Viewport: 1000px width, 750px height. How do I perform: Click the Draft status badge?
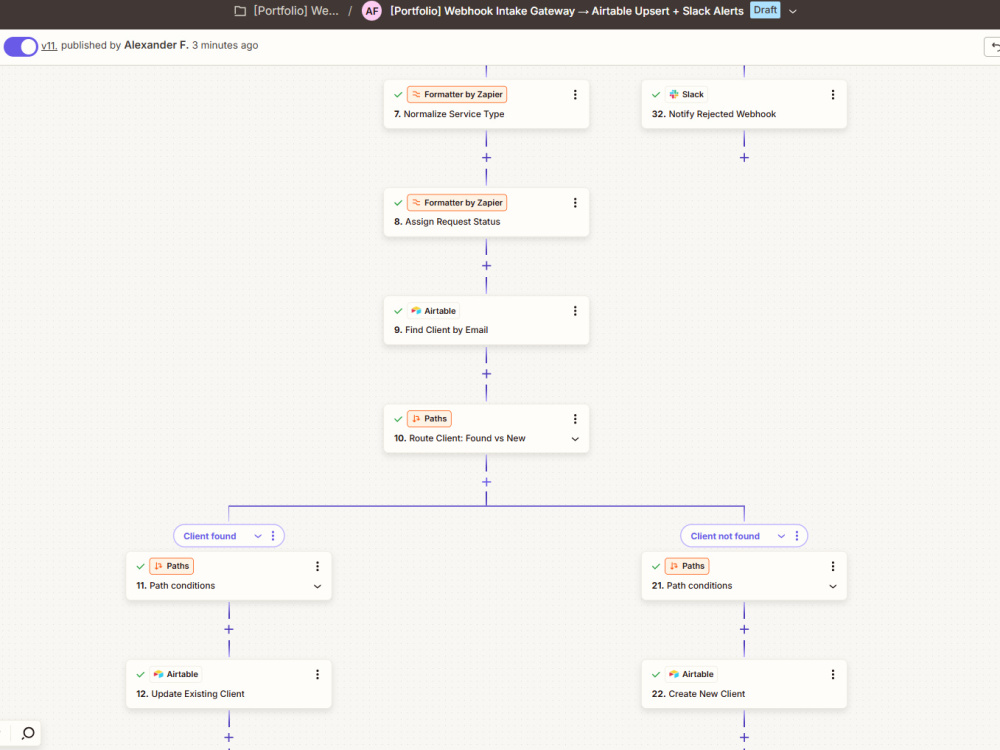click(765, 10)
